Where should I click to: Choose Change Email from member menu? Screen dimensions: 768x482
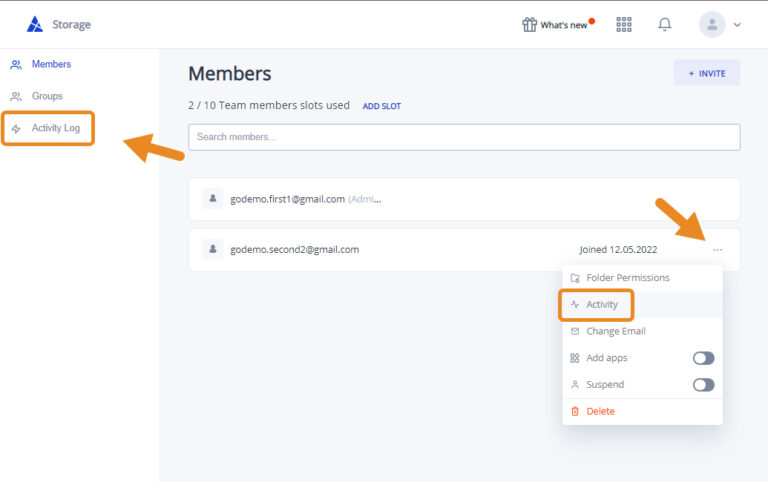click(x=642, y=331)
